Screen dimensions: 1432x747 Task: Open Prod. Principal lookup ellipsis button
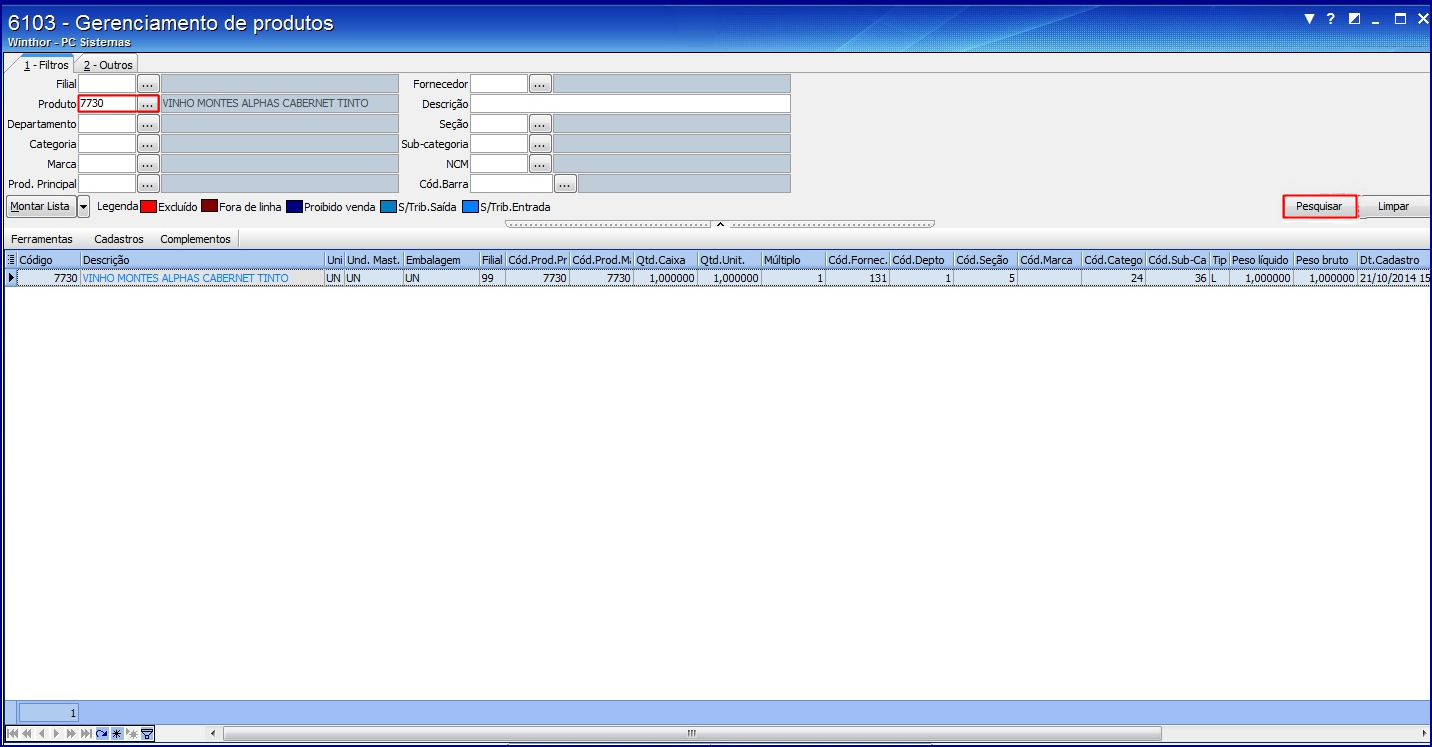tap(148, 184)
